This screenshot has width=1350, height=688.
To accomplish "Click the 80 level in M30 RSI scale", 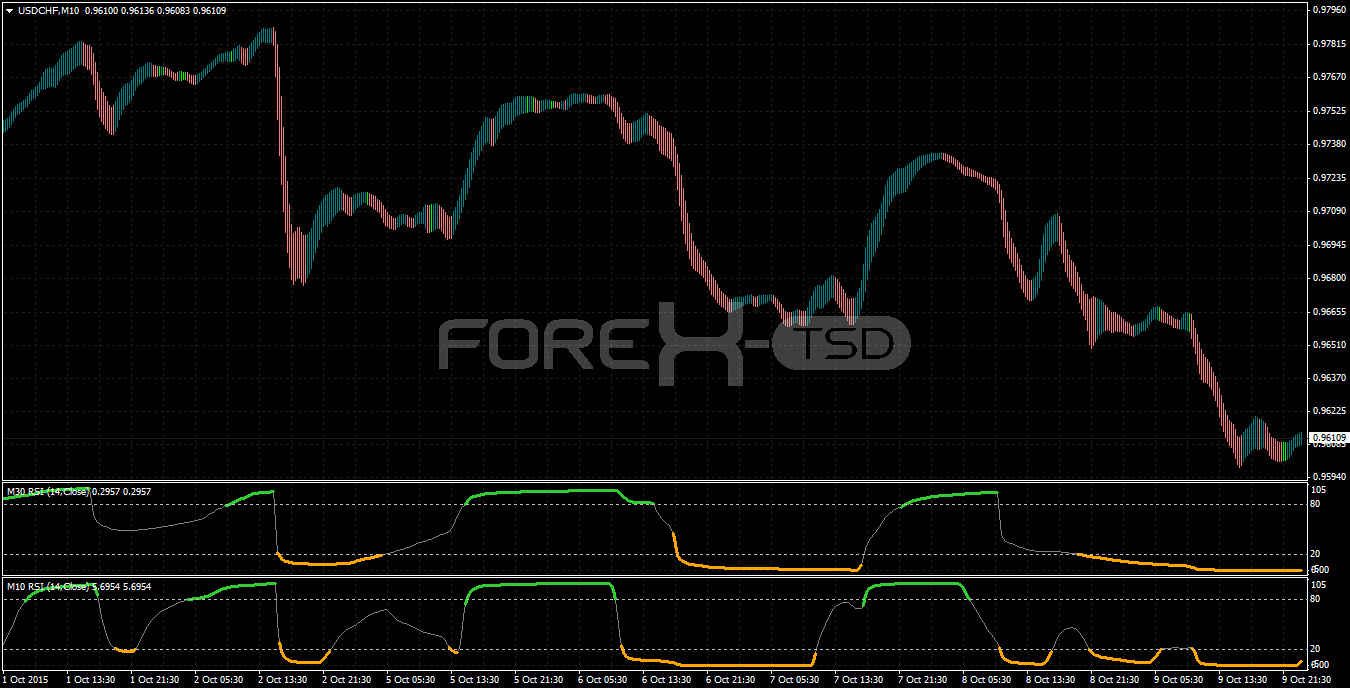I will click(x=1316, y=504).
